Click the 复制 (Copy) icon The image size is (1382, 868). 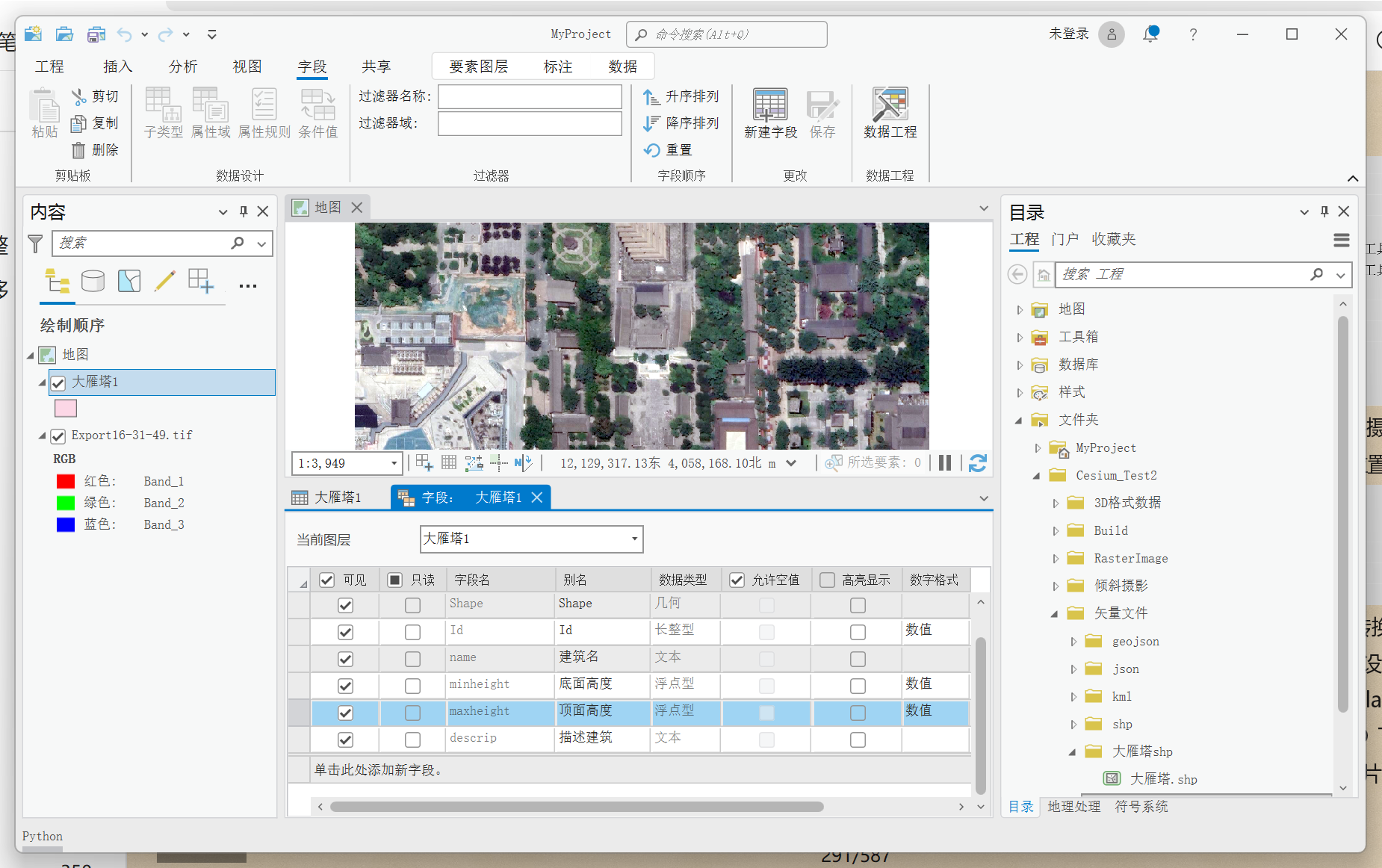click(78, 123)
